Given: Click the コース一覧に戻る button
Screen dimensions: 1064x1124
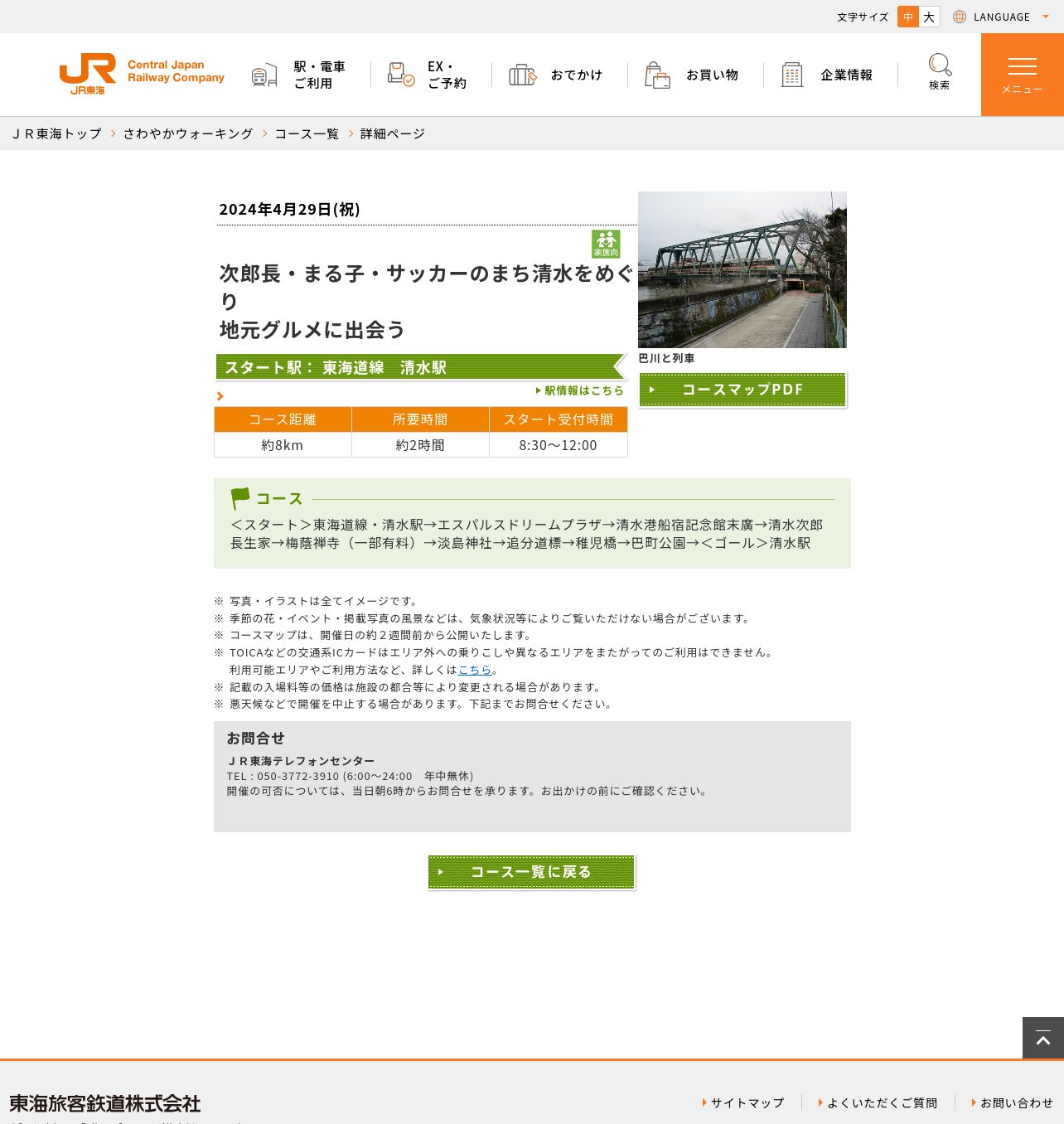Looking at the screenshot, I should (x=531, y=872).
